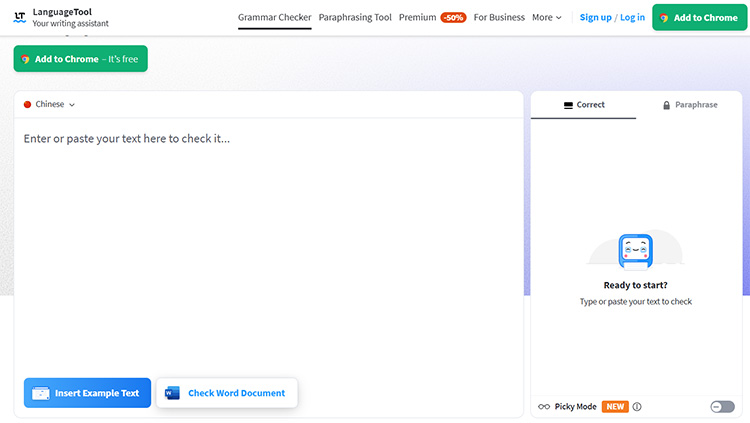
Task: Open For Business page
Action: click(x=499, y=18)
